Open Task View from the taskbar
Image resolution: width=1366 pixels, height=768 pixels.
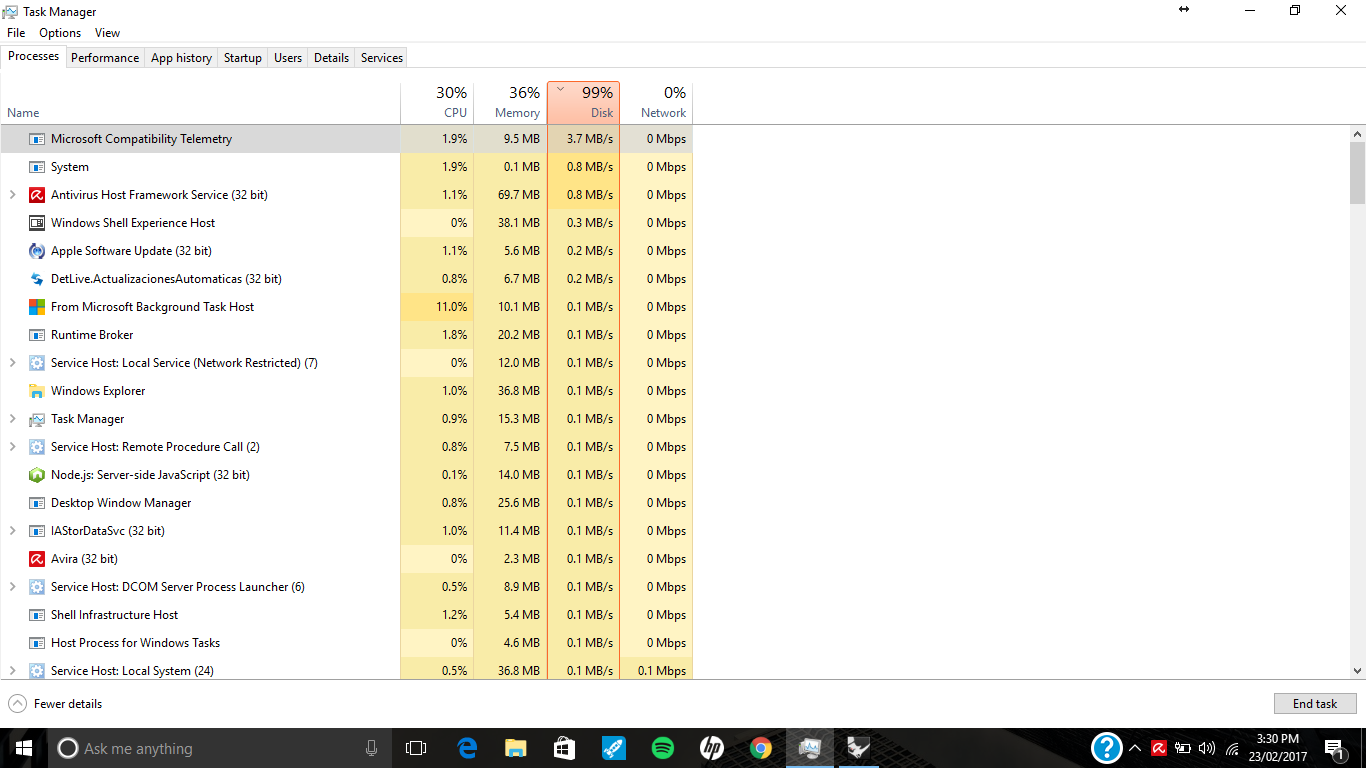[416, 748]
